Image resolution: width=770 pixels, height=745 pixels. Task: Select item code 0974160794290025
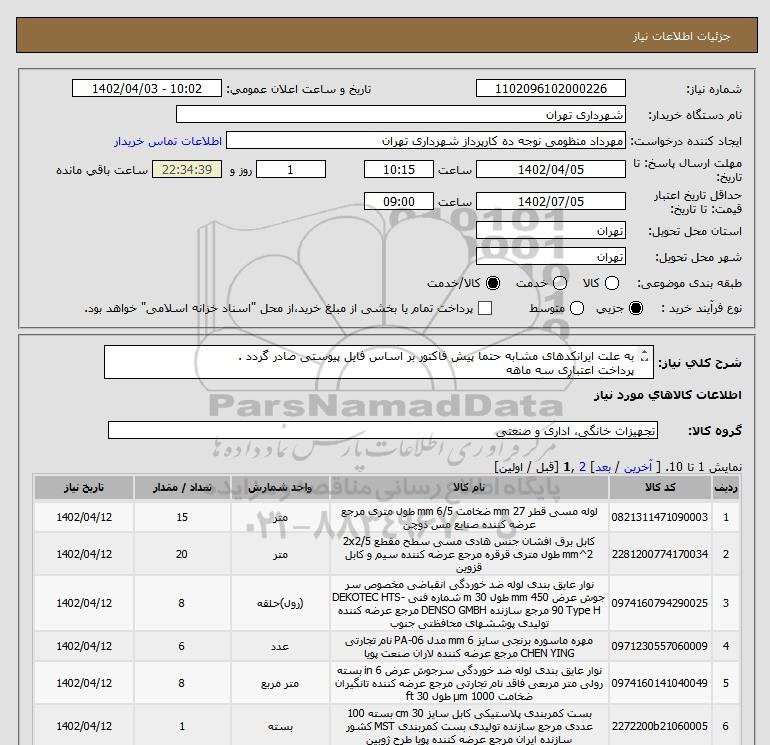660,603
